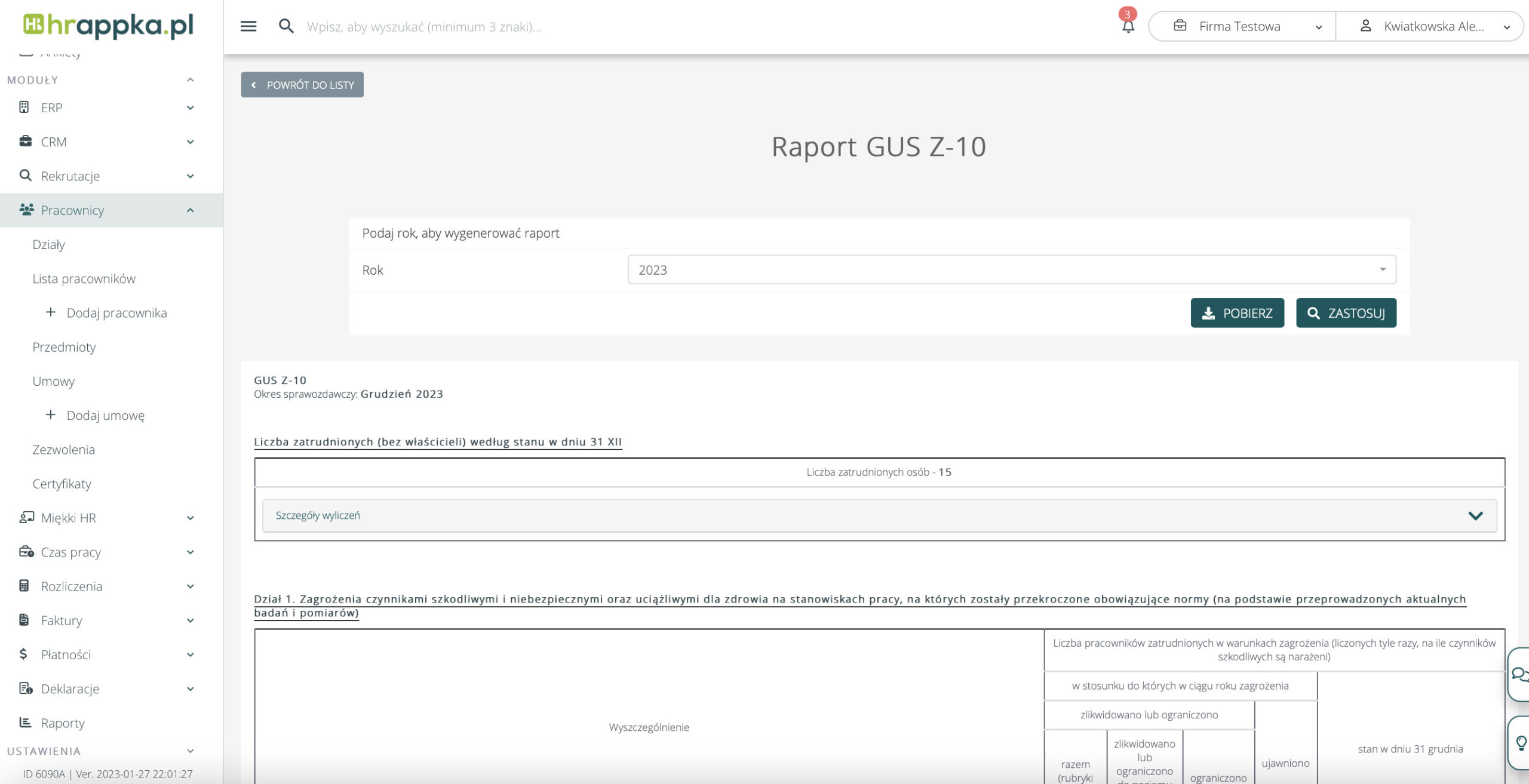The width and height of the screenshot is (1529, 784).
Task: Open Lista pracowników menu item
Action: point(84,279)
